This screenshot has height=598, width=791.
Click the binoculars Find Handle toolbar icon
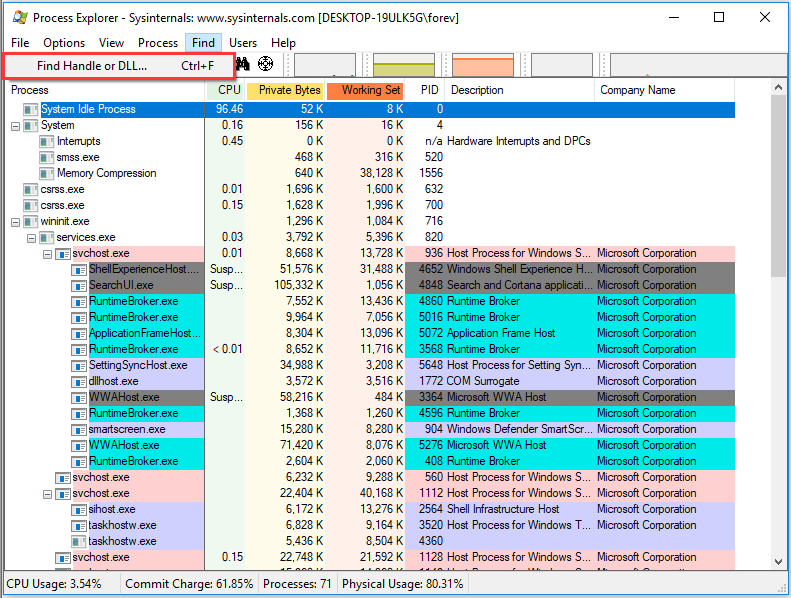[x=242, y=65]
